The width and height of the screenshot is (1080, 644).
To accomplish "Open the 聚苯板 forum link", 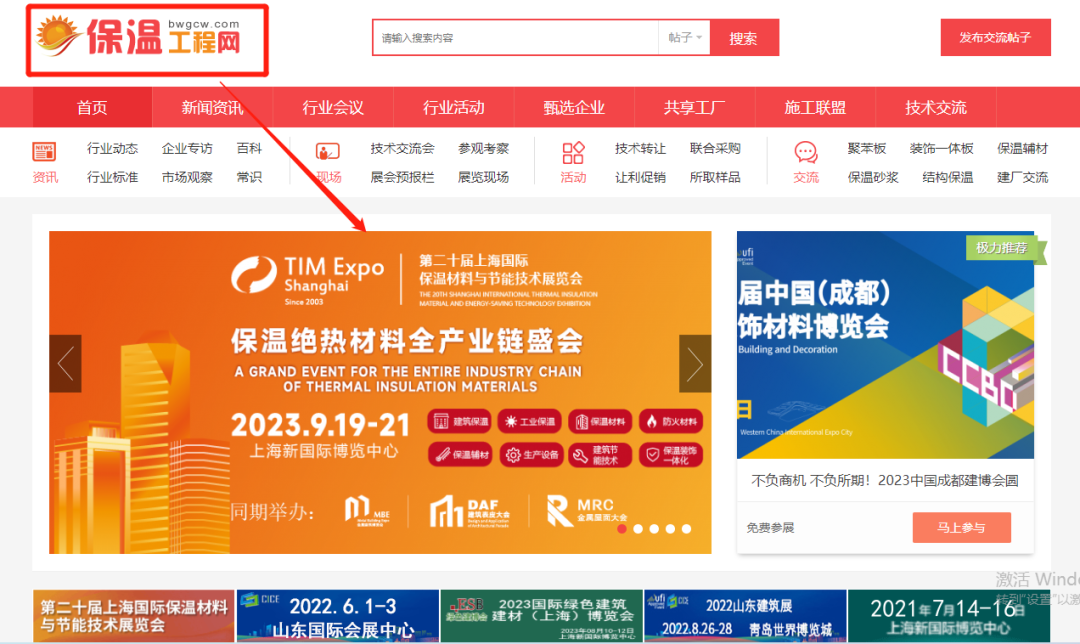I will tap(866, 148).
